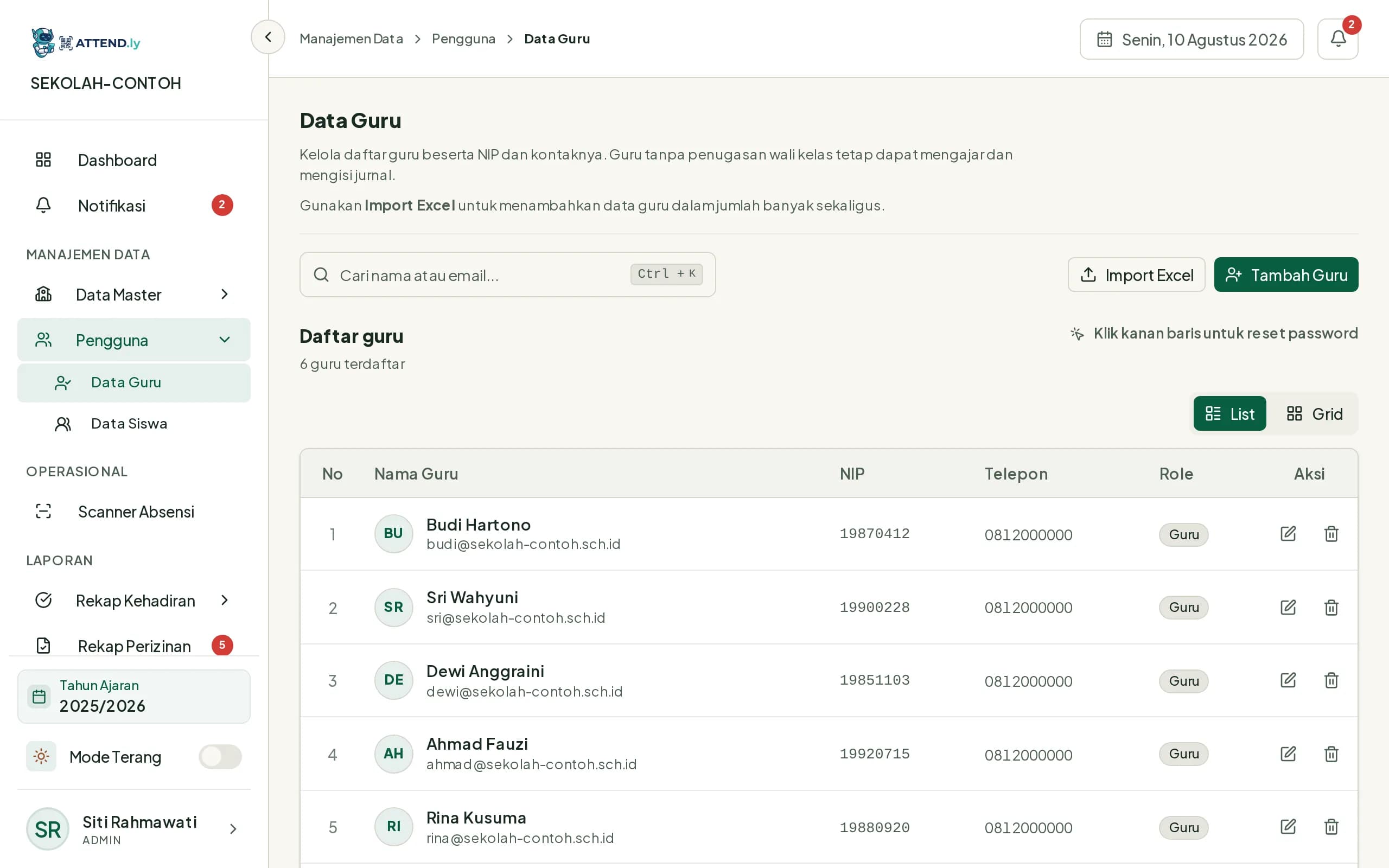Go to Pengguna breadcrumb link
This screenshot has height=868, width=1389.
(x=463, y=39)
